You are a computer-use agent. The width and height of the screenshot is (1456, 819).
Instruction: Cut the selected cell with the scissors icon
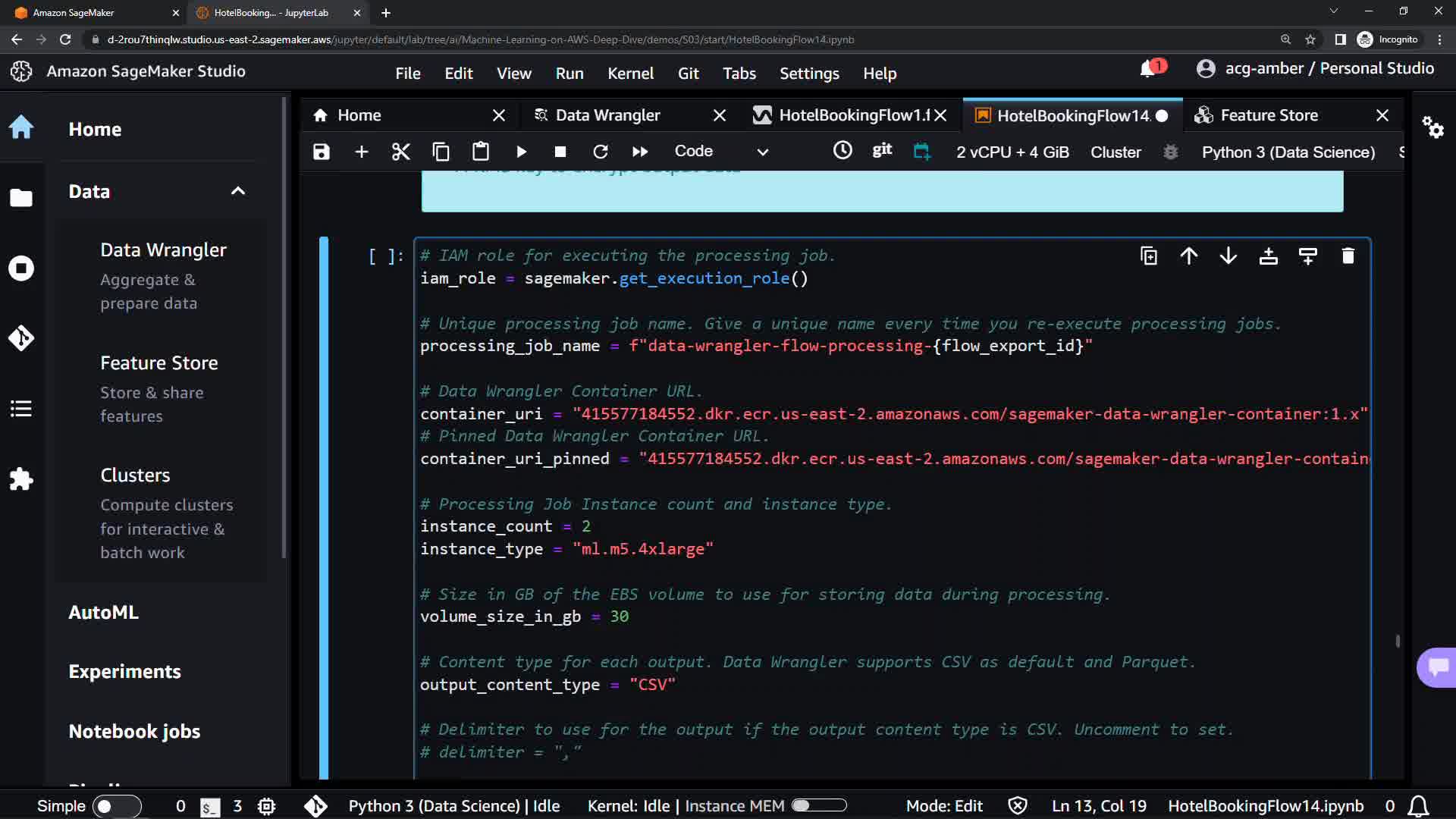pos(400,152)
